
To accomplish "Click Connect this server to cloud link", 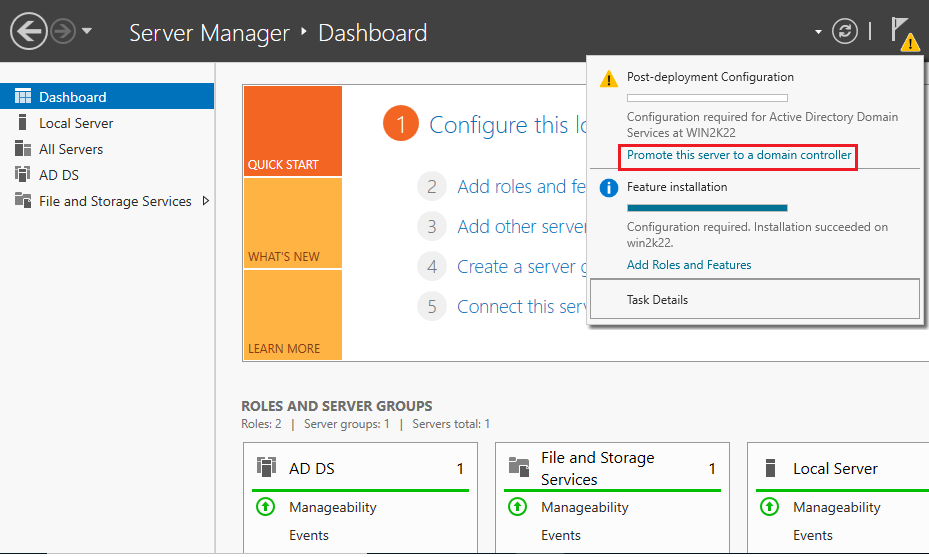I will click(521, 306).
